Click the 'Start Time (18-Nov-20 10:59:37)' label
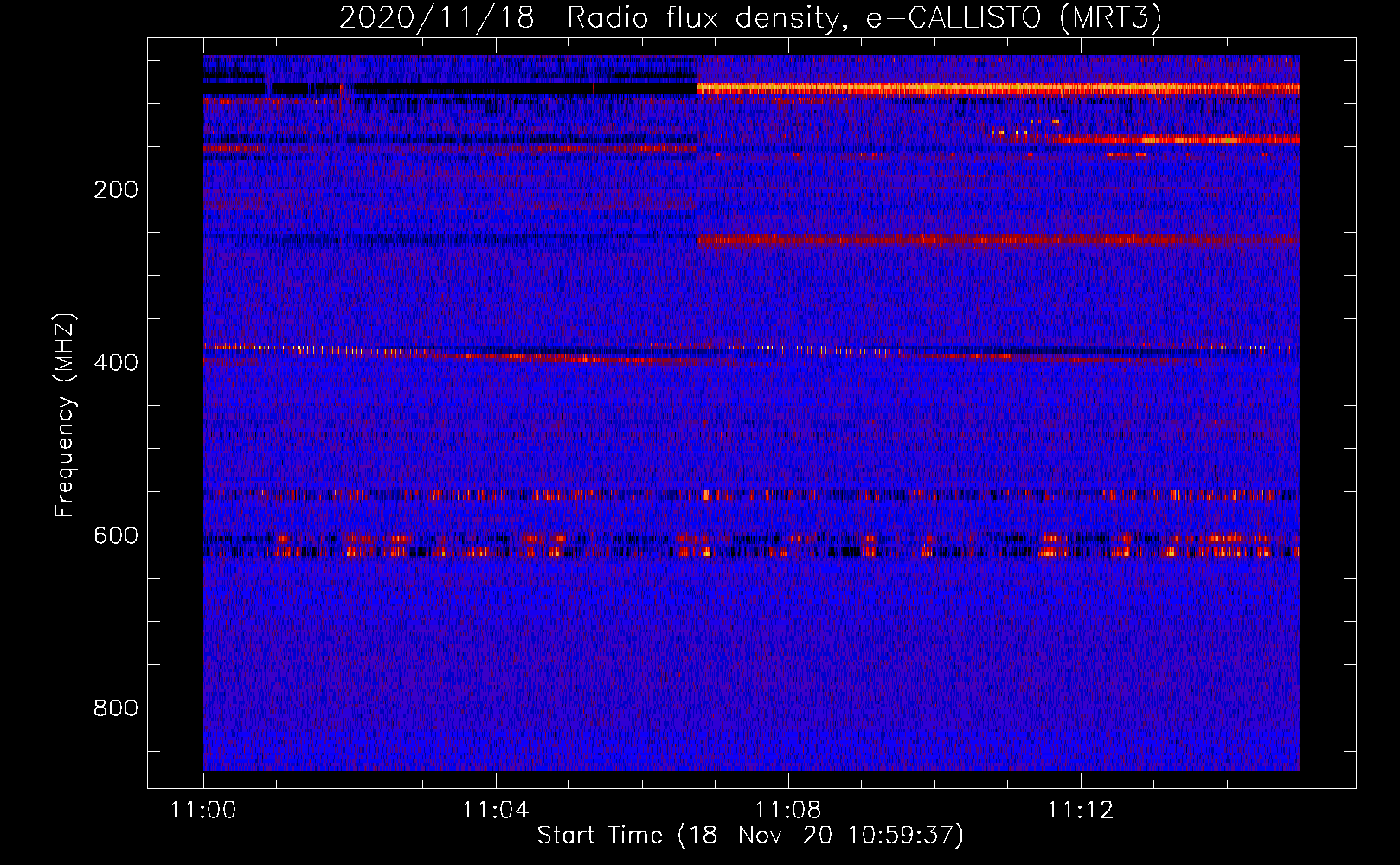The image size is (1400, 865). pos(750,836)
